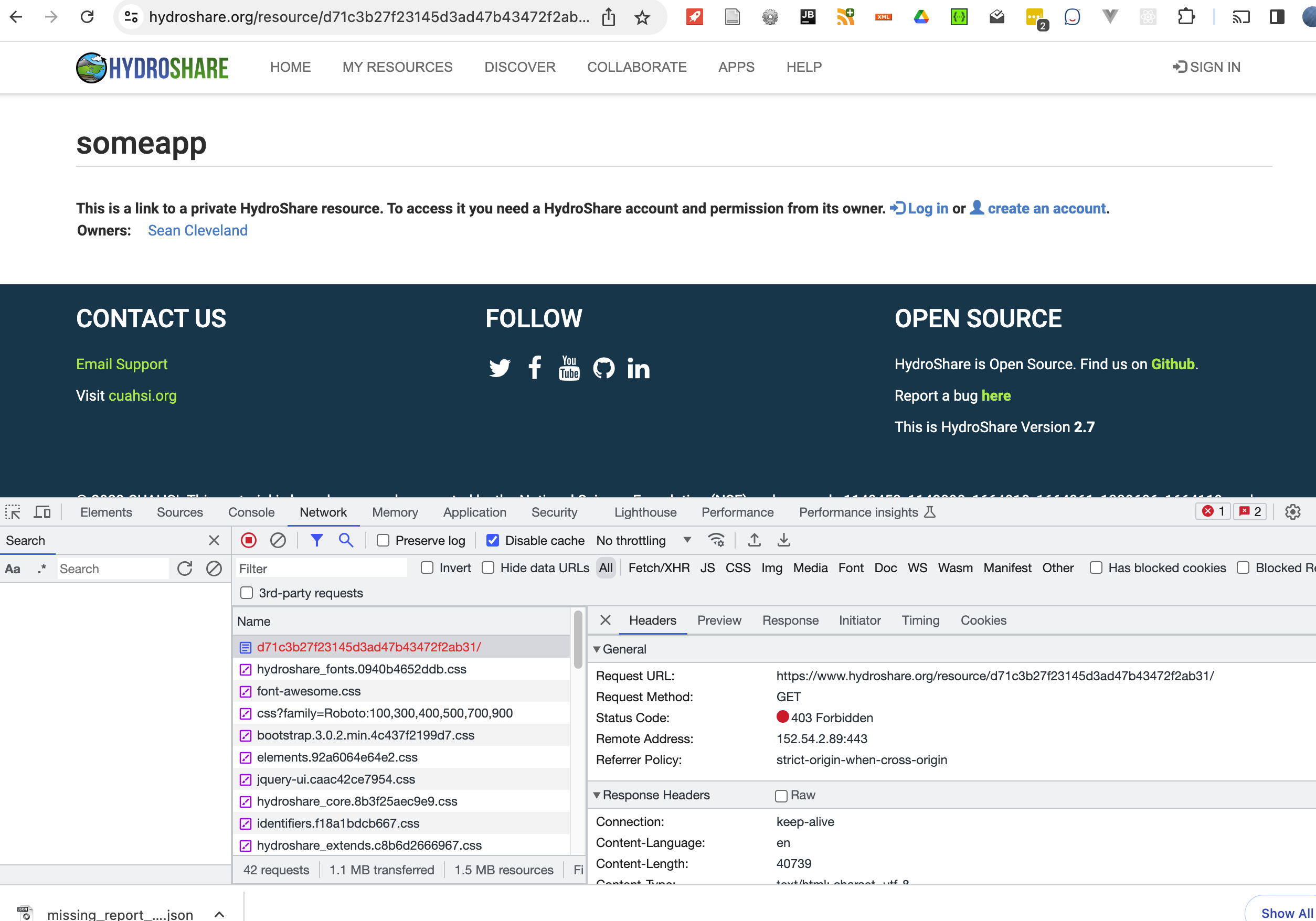Focus the network Filter input field

pyautogui.click(x=321, y=568)
